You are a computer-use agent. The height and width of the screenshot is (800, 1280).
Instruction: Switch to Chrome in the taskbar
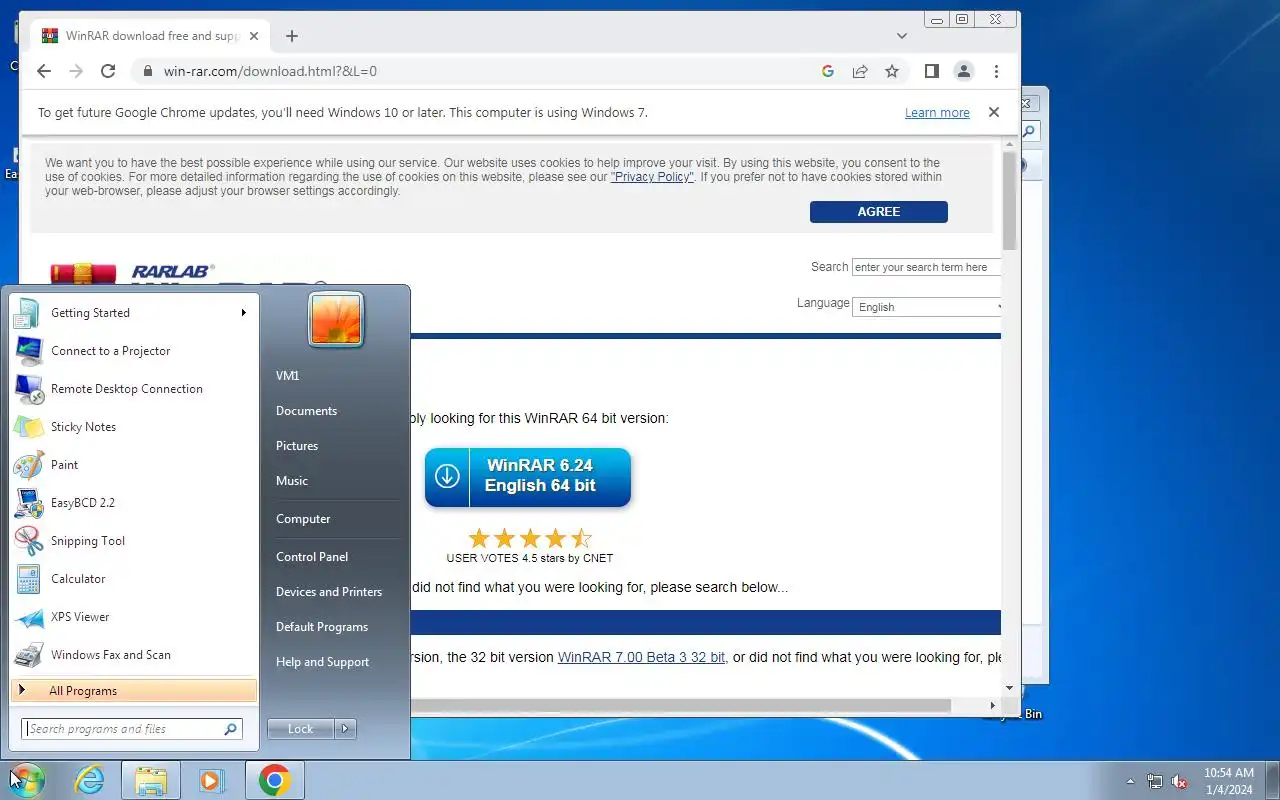click(275, 780)
